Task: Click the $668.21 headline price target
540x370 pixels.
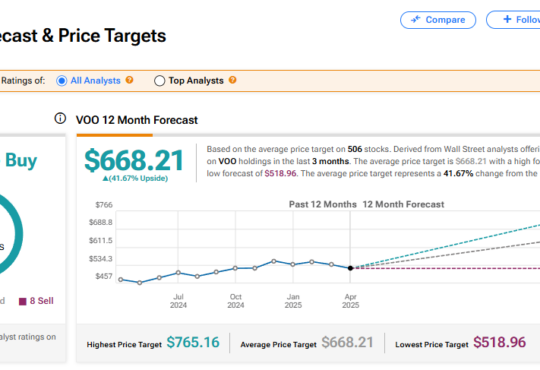Action: [x=134, y=160]
